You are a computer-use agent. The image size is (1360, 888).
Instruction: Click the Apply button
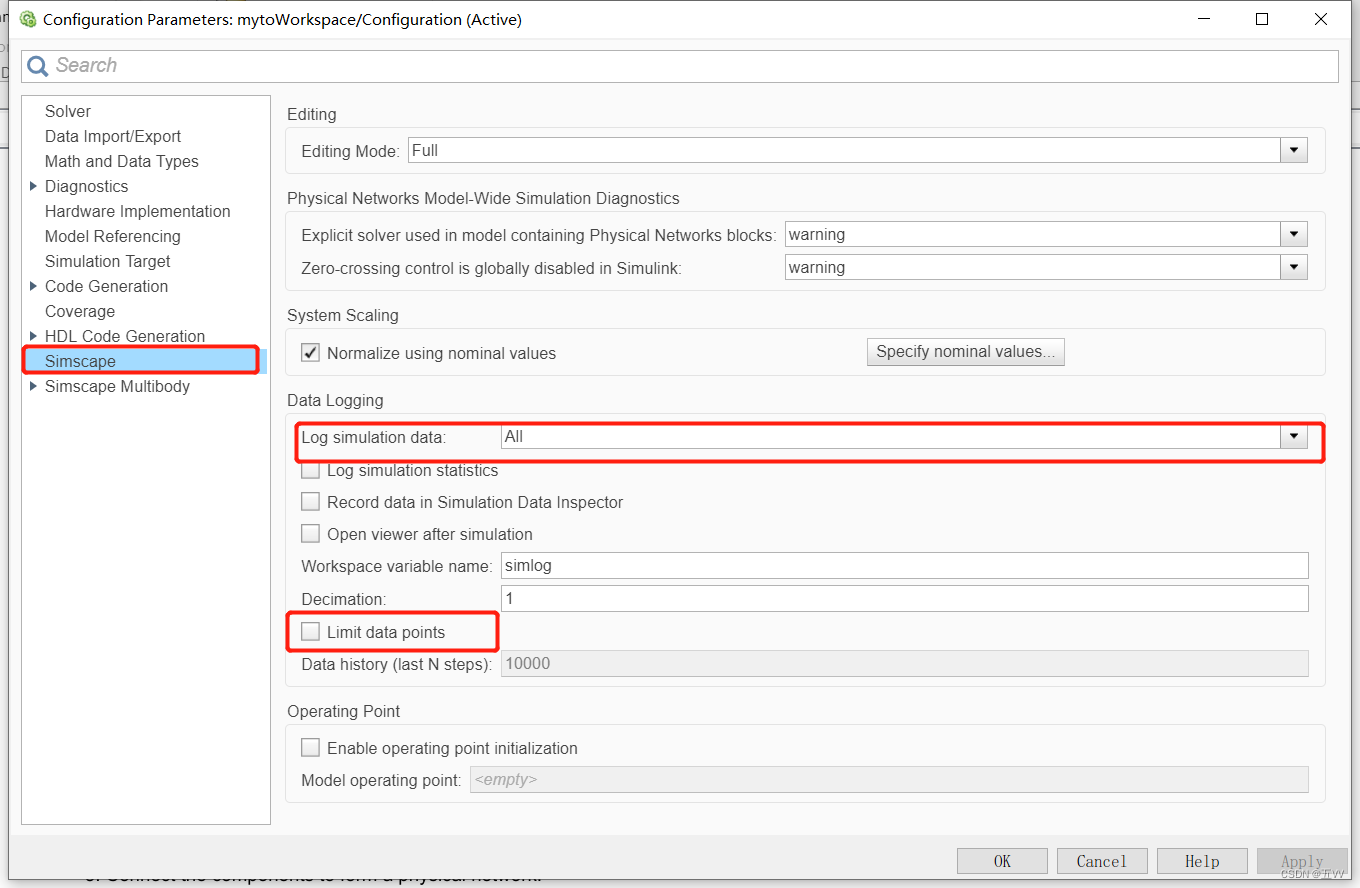coord(1302,861)
